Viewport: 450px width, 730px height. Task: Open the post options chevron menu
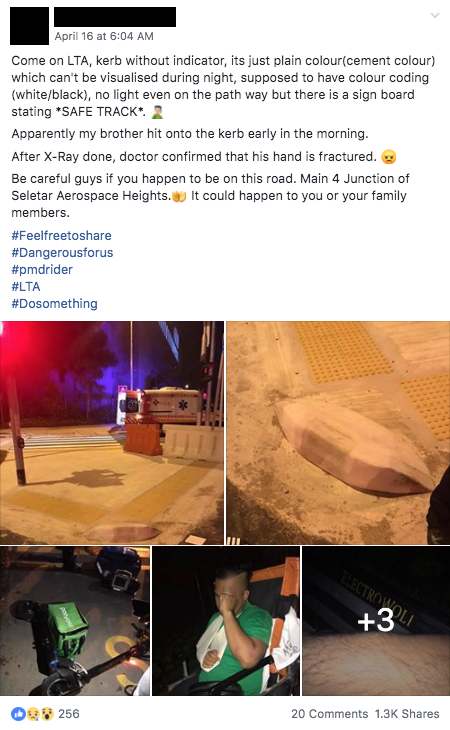click(435, 16)
